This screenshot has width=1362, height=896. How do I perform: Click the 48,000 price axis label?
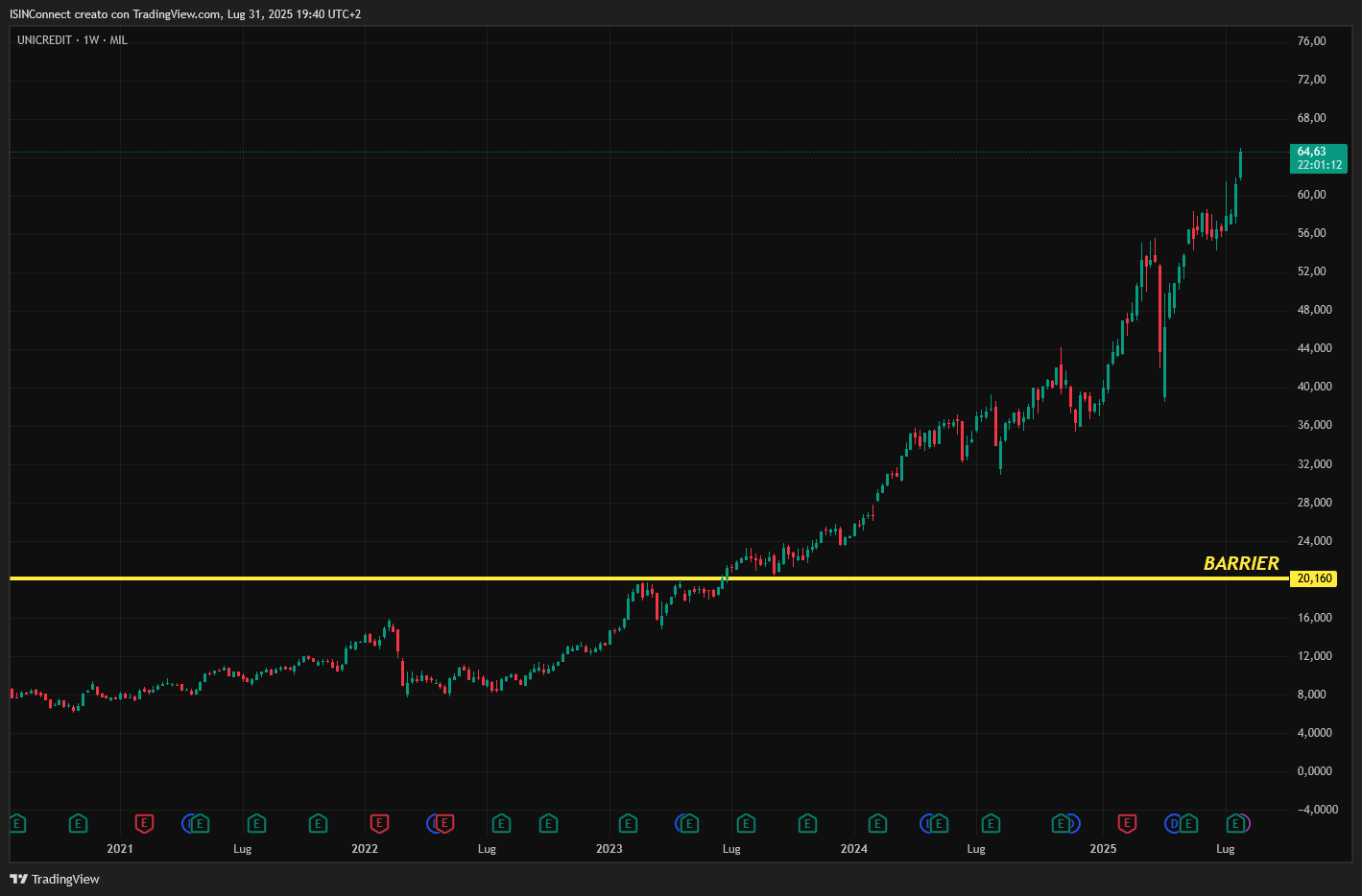[1314, 310]
